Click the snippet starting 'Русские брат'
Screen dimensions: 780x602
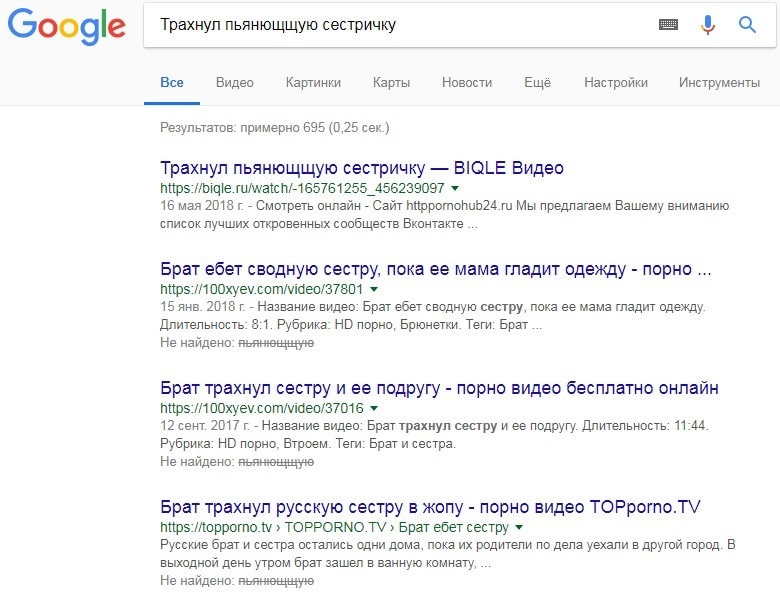(448, 554)
